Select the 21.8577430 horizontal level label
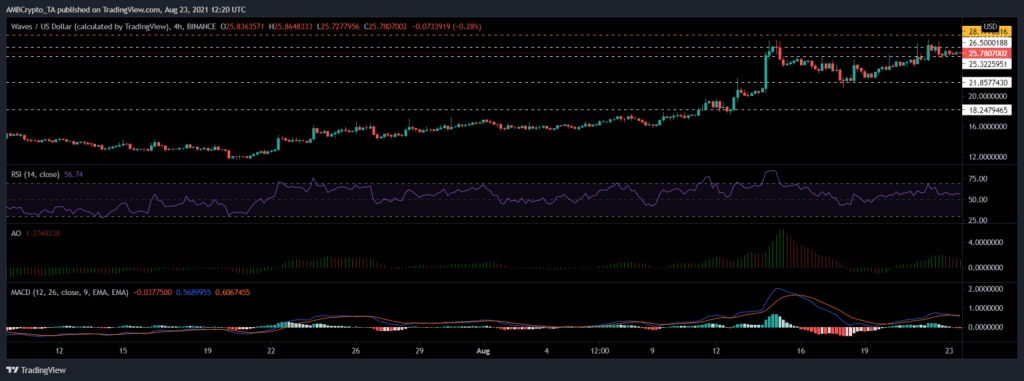Viewport: 1024px width, 381px height. tap(989, 82)
